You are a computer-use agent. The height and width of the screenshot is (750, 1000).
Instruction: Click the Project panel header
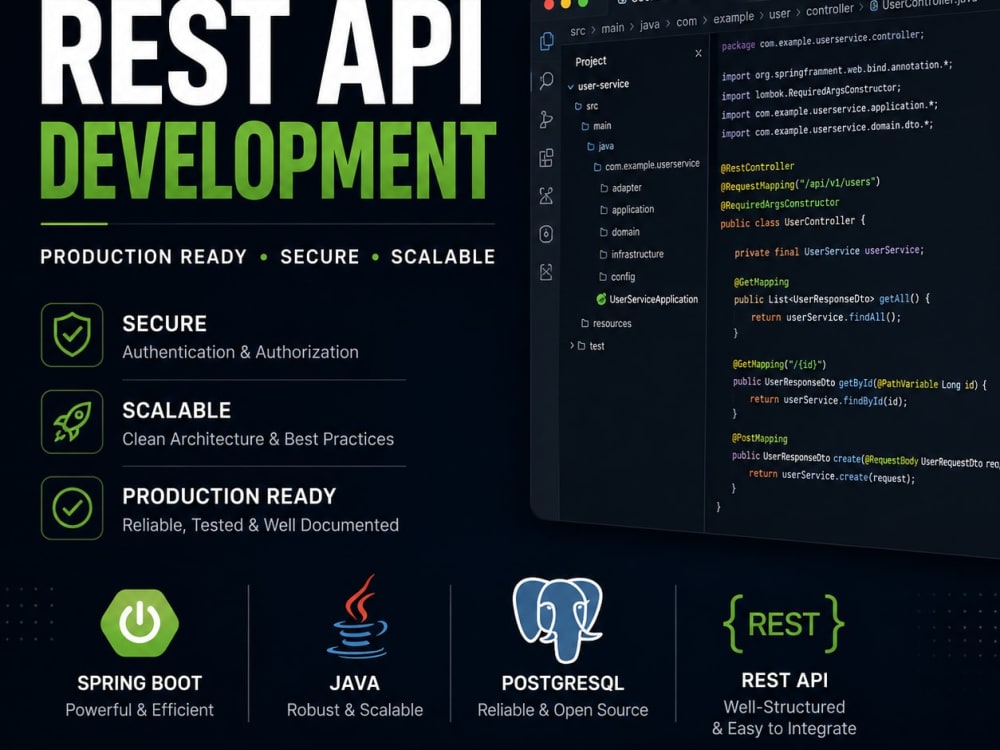pyautogui.click(x=591, y=61)
